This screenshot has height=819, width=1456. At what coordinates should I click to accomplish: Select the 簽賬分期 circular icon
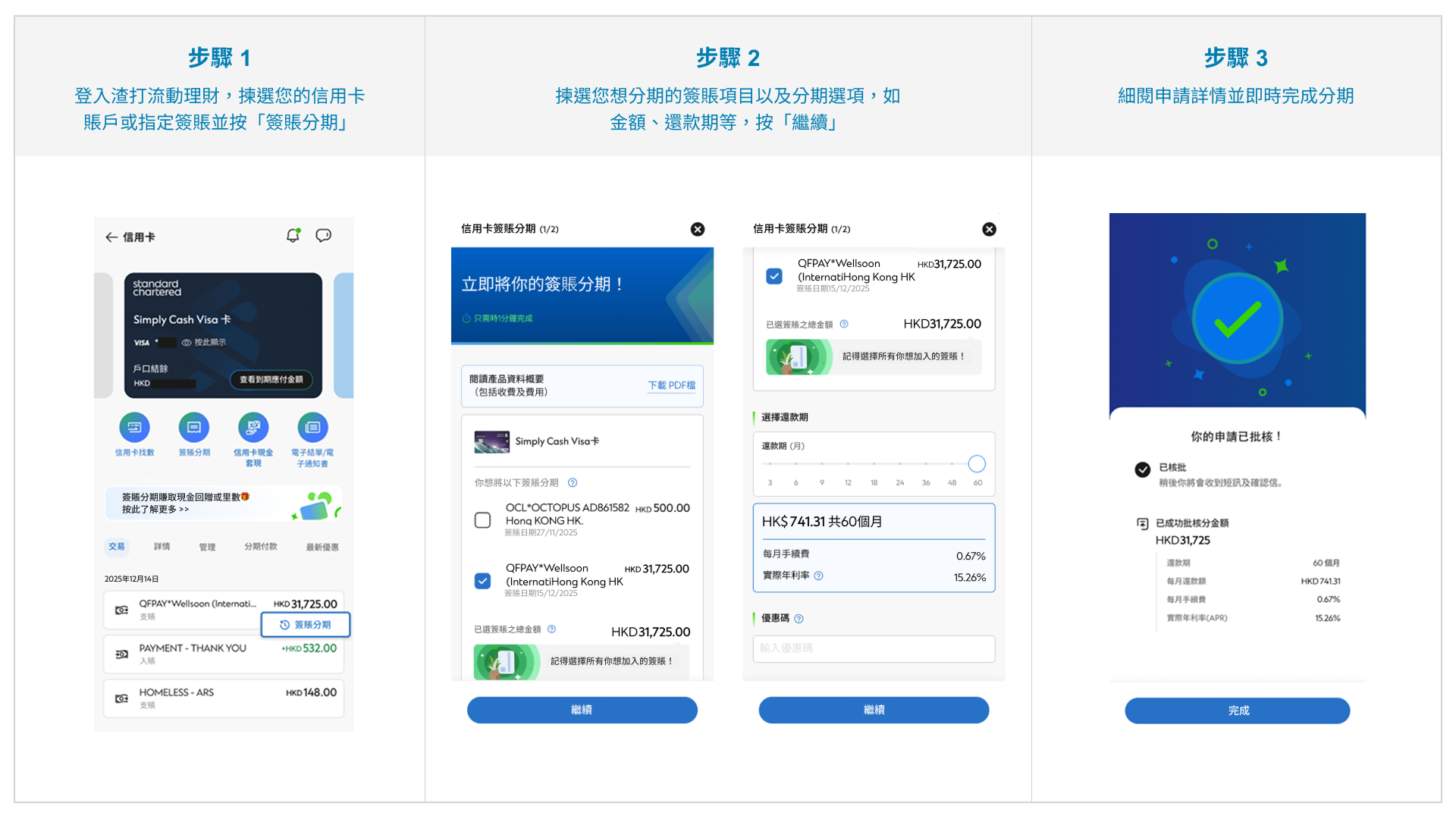pos(194,428)
